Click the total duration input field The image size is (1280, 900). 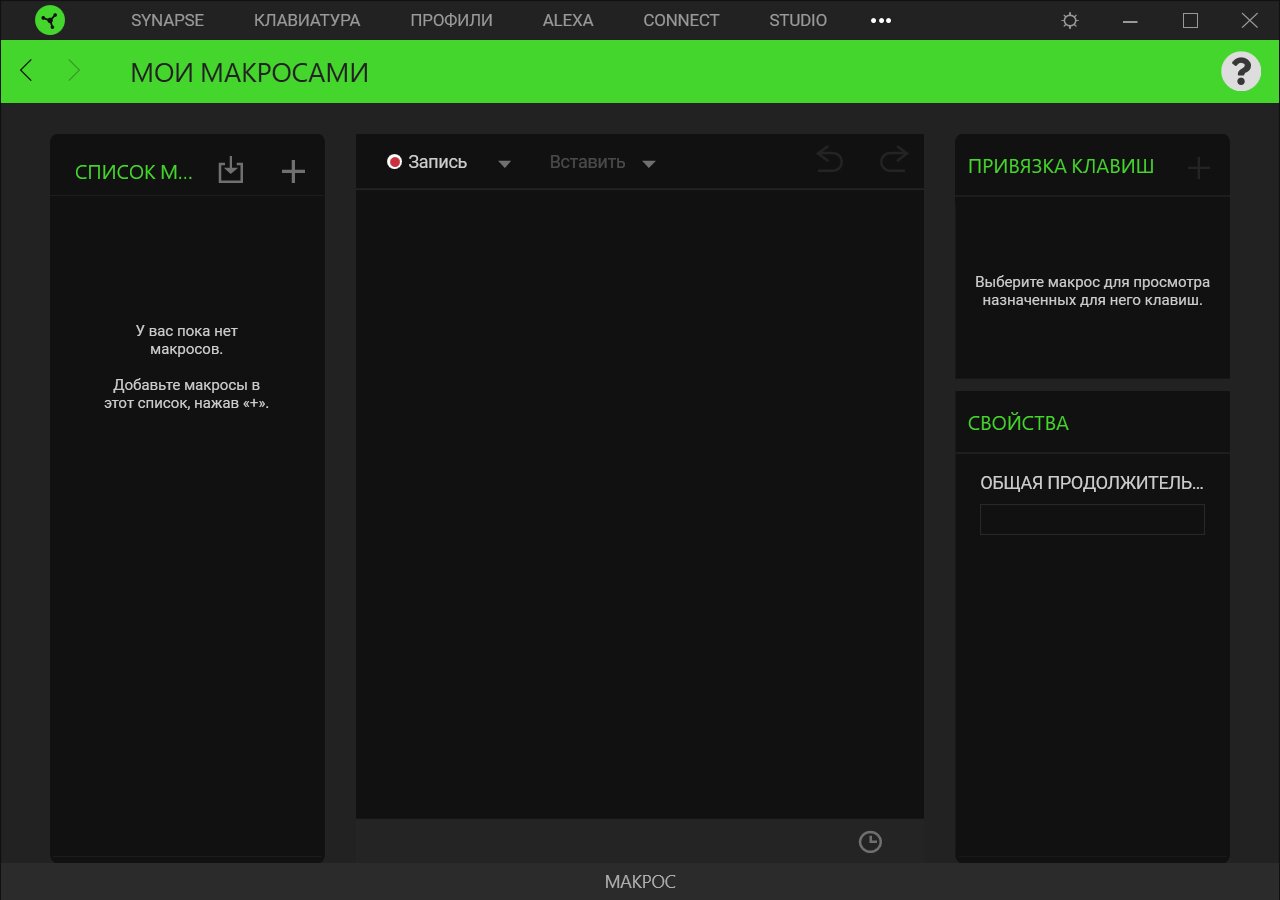[x=1092, y=519]
